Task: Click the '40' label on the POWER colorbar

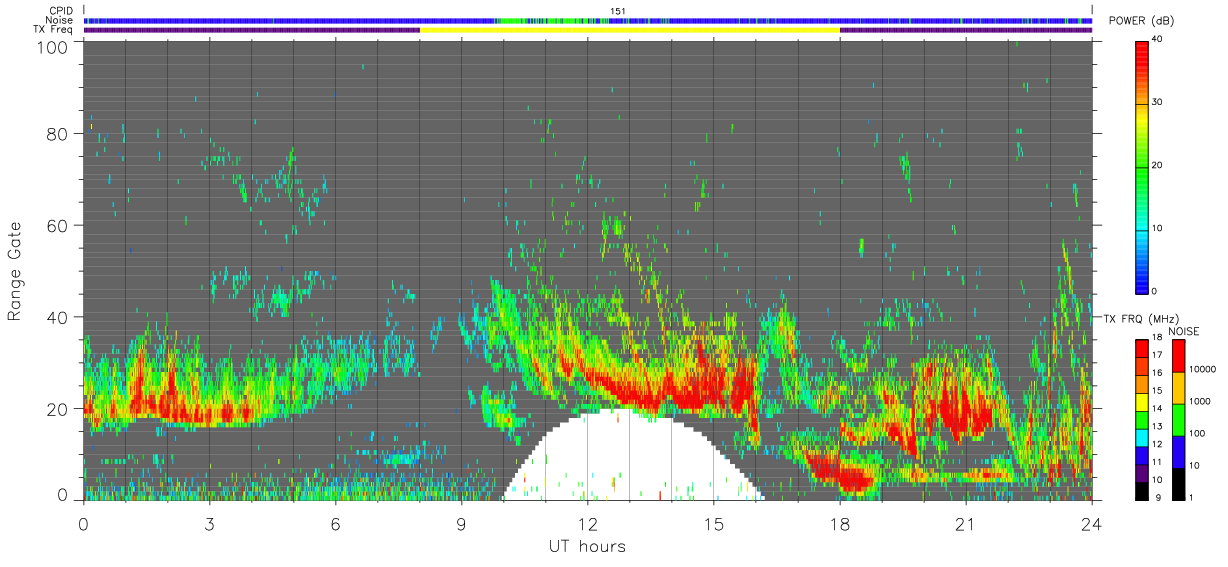Action: 1159,40
